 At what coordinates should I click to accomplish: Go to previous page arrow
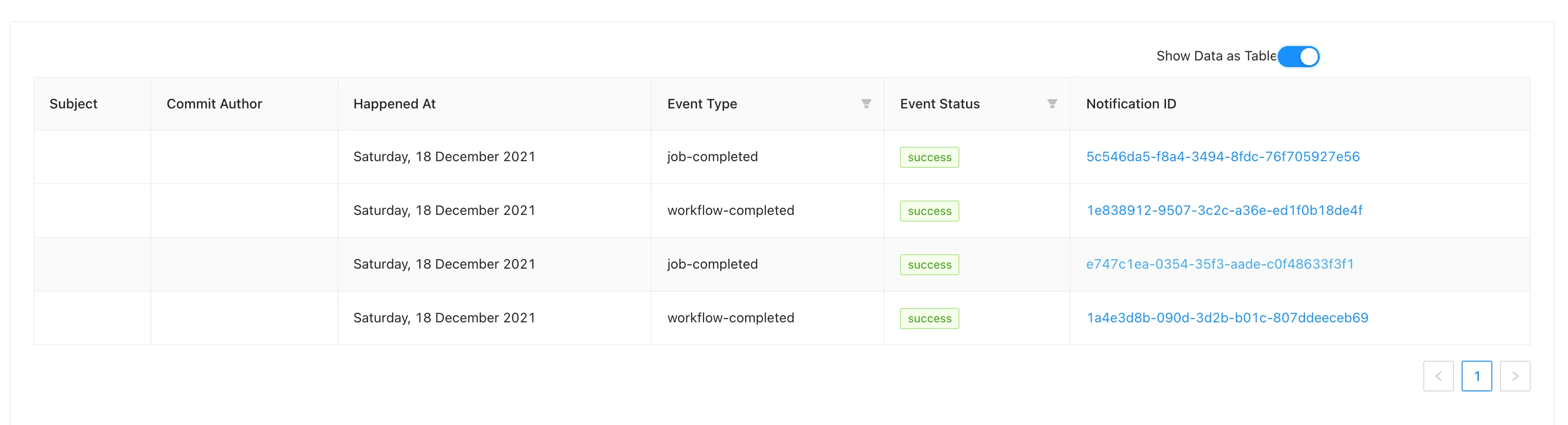point(1438,376)
